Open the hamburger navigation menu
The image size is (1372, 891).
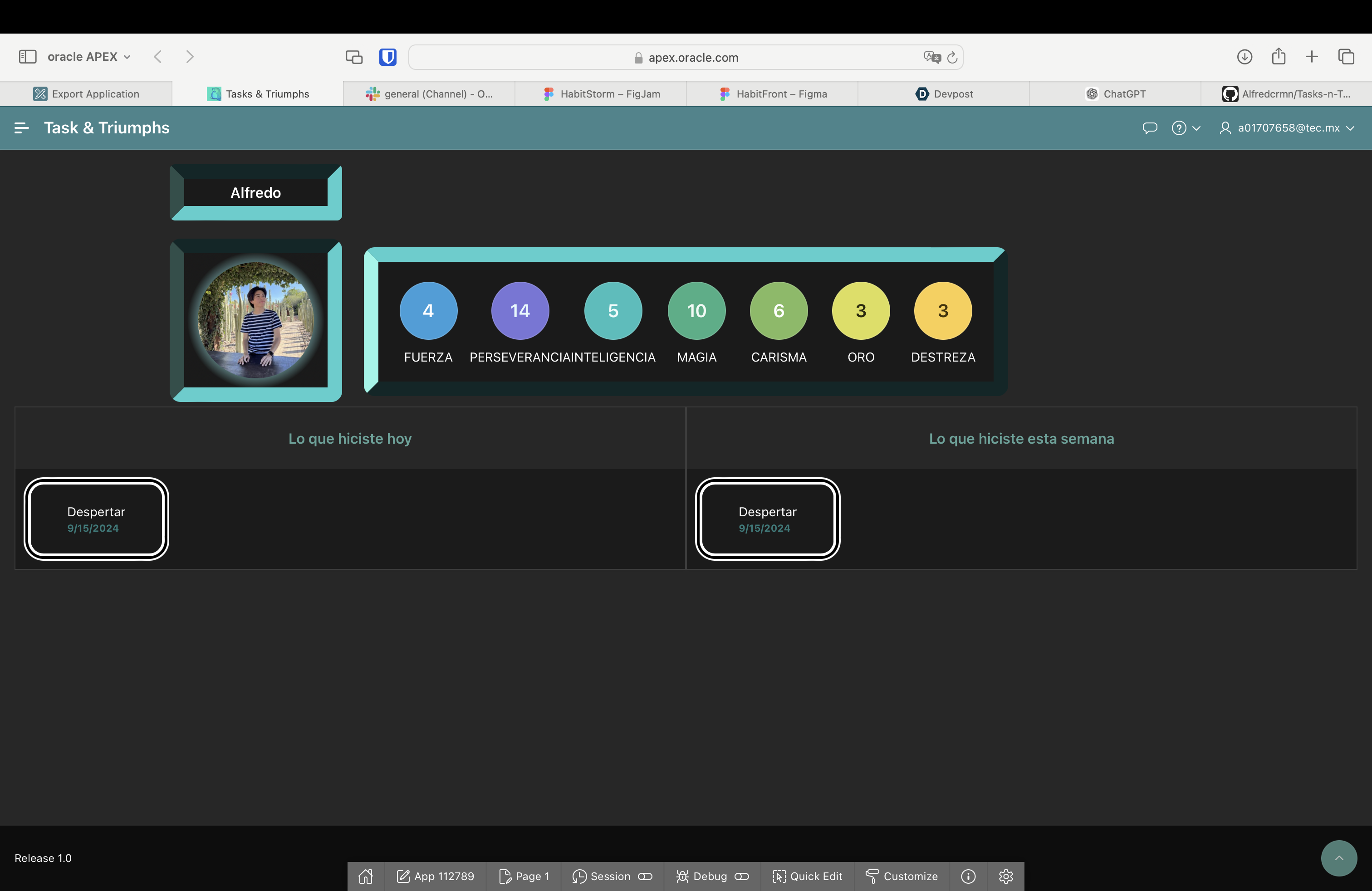(x=21, y=128)
